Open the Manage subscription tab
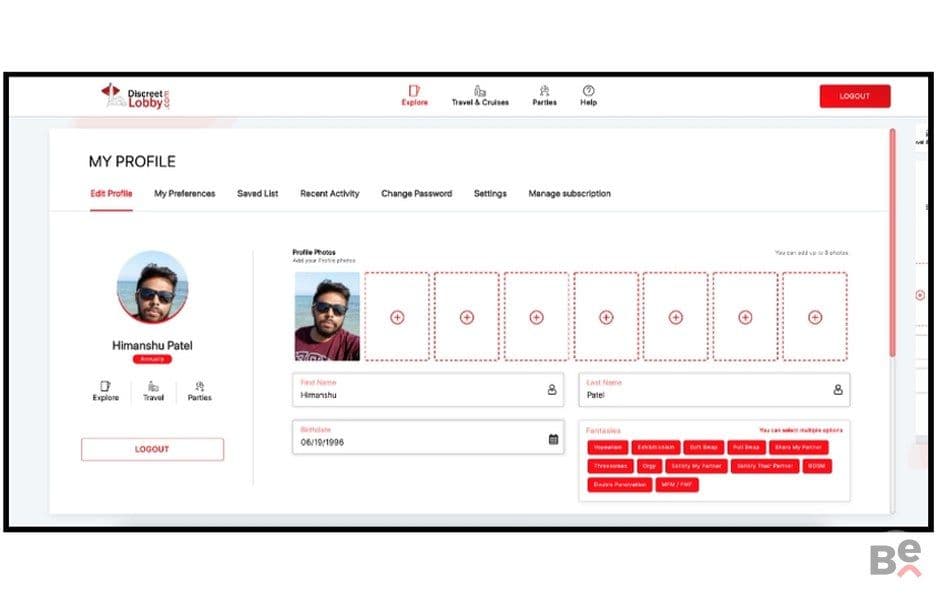Viewport: 936px width, 600px height. (x=569, y=193)
